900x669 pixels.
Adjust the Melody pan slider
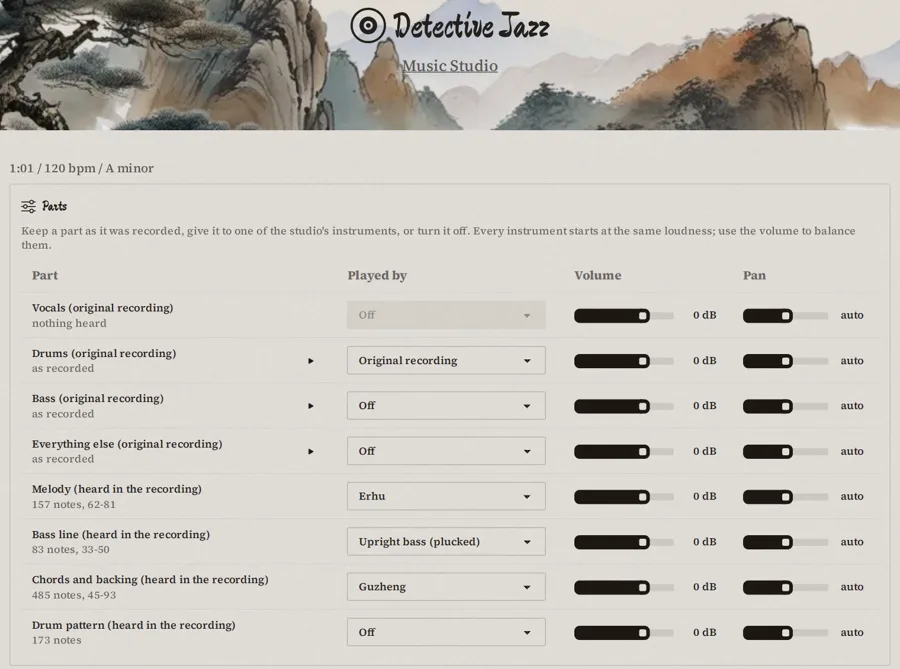point(785,497)
